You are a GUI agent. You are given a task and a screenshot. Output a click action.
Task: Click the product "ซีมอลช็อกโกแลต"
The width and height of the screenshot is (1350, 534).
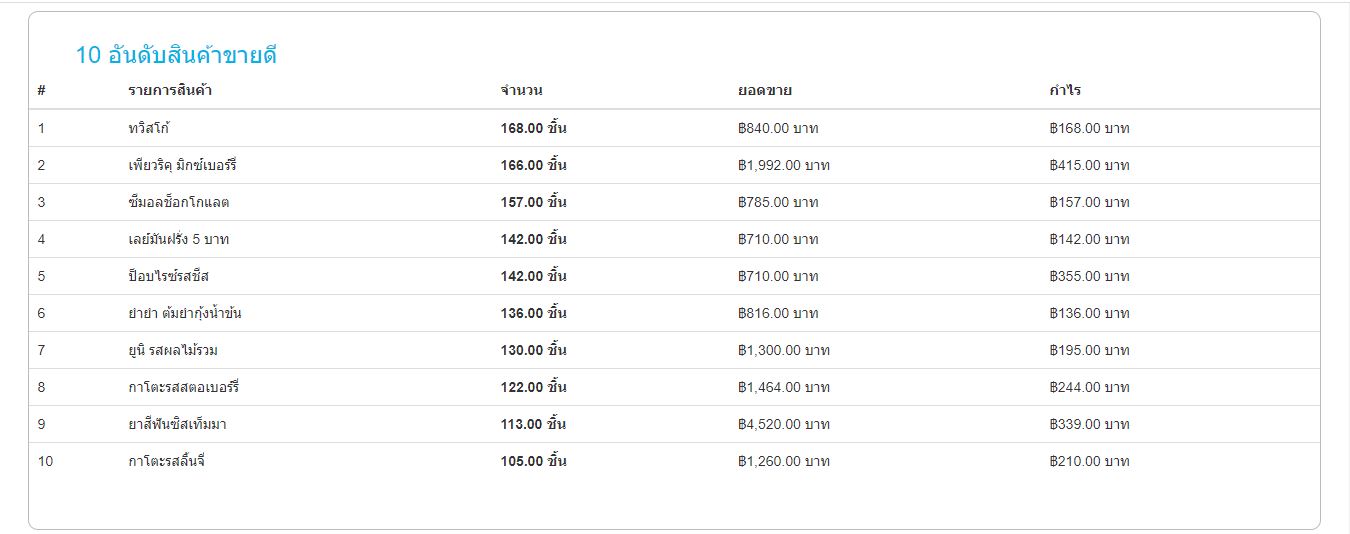click(x=179, y=202)
